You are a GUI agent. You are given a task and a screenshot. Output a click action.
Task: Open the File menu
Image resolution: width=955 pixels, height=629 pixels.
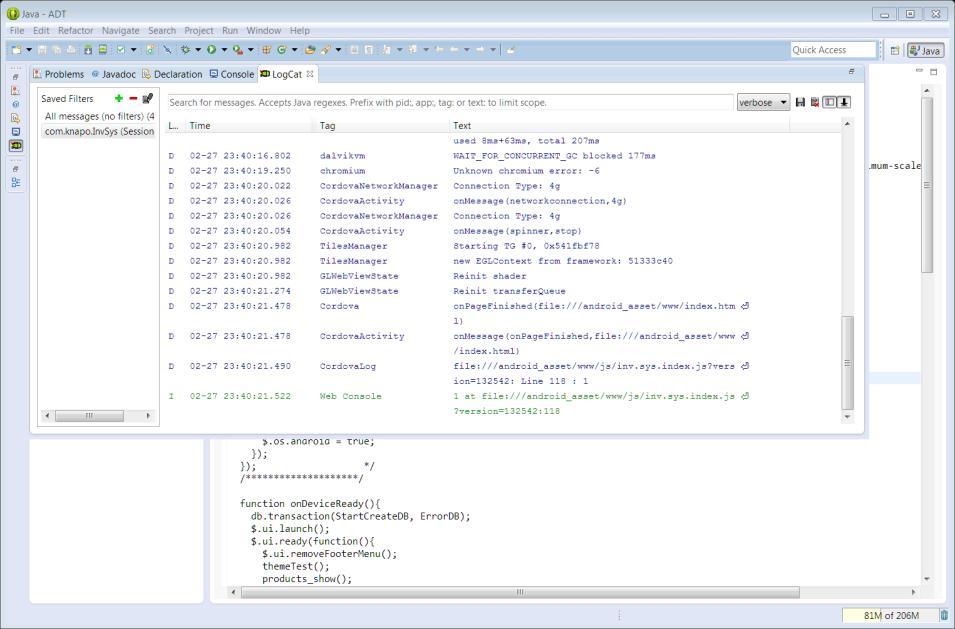[x=17, y=30]
